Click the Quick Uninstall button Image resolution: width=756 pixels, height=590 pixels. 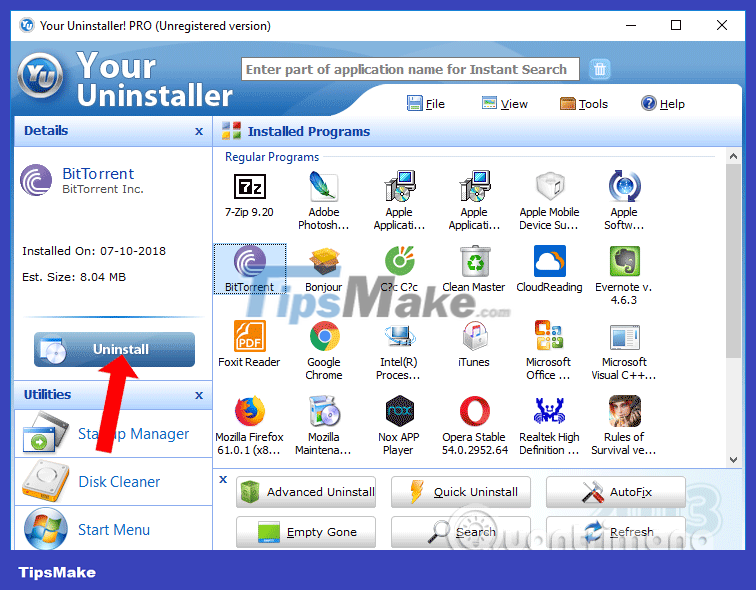coord(461,492)
